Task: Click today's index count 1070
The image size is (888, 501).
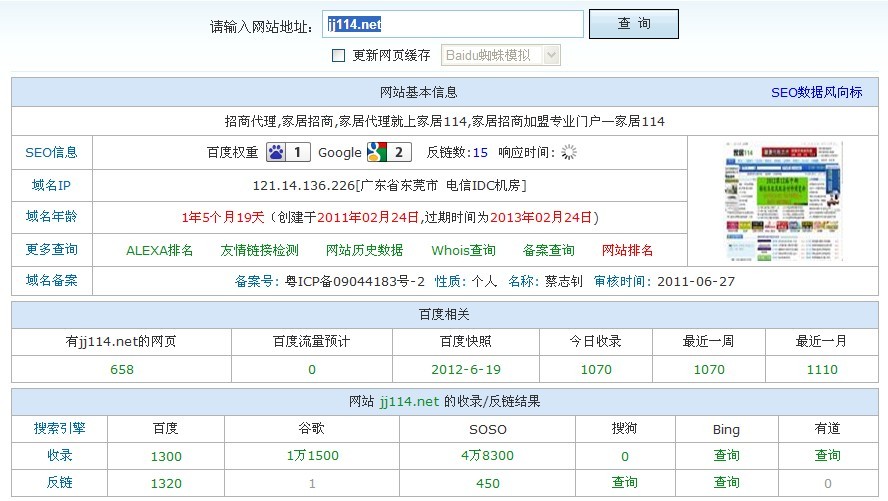Action: pos(596,370)
